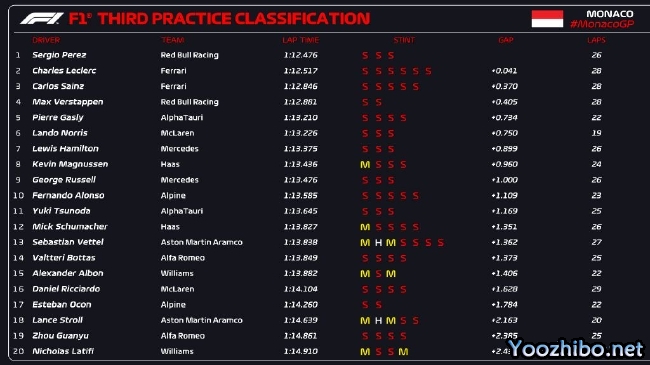Click Daniel Ricciardo's lap count 29
Image resolution: width=650 pixels, height=365 pixels.
coord(596,289)
